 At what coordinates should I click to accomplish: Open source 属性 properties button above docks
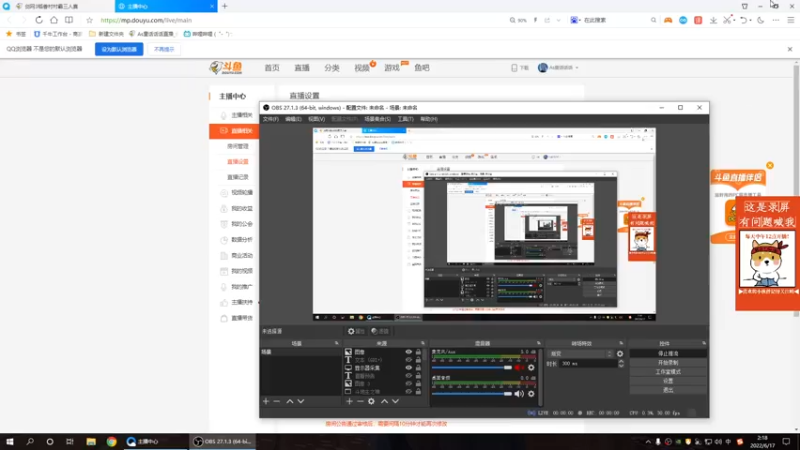tap(356, 331)
